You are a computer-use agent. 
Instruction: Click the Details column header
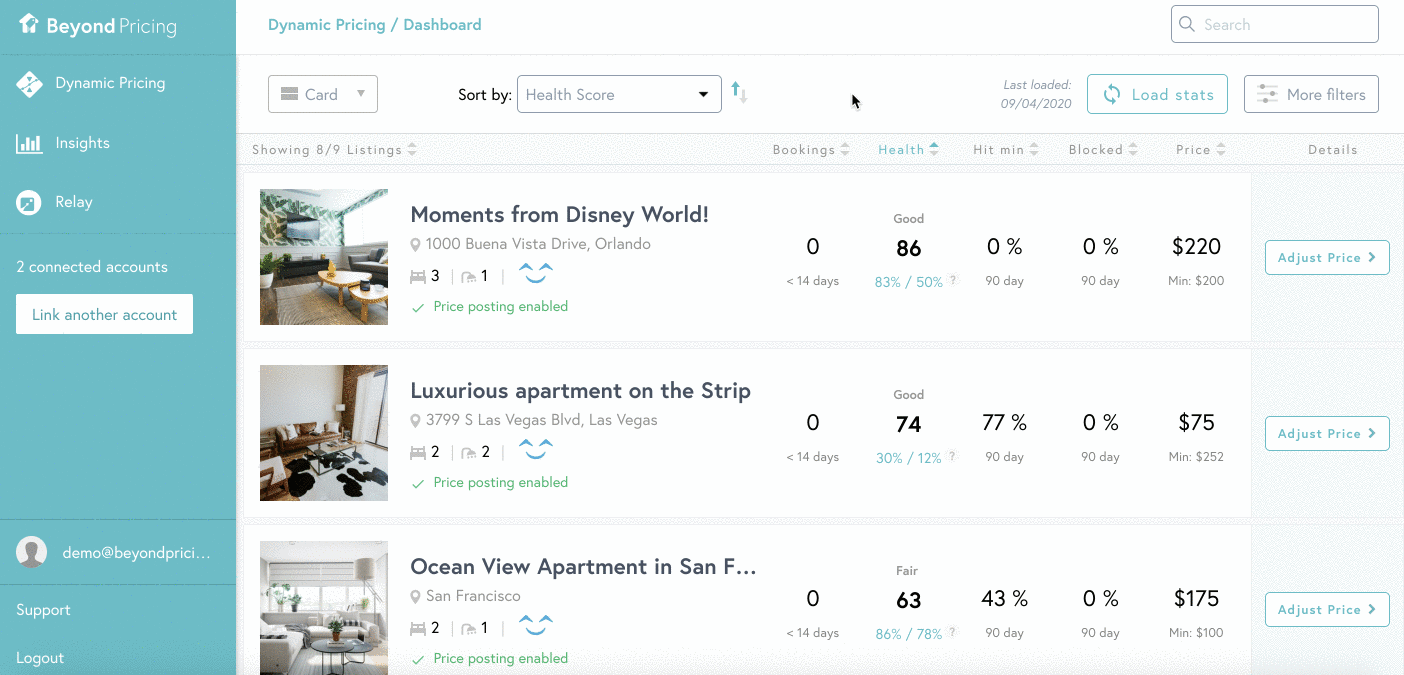pyautogui.click(x=1332, y=150)
